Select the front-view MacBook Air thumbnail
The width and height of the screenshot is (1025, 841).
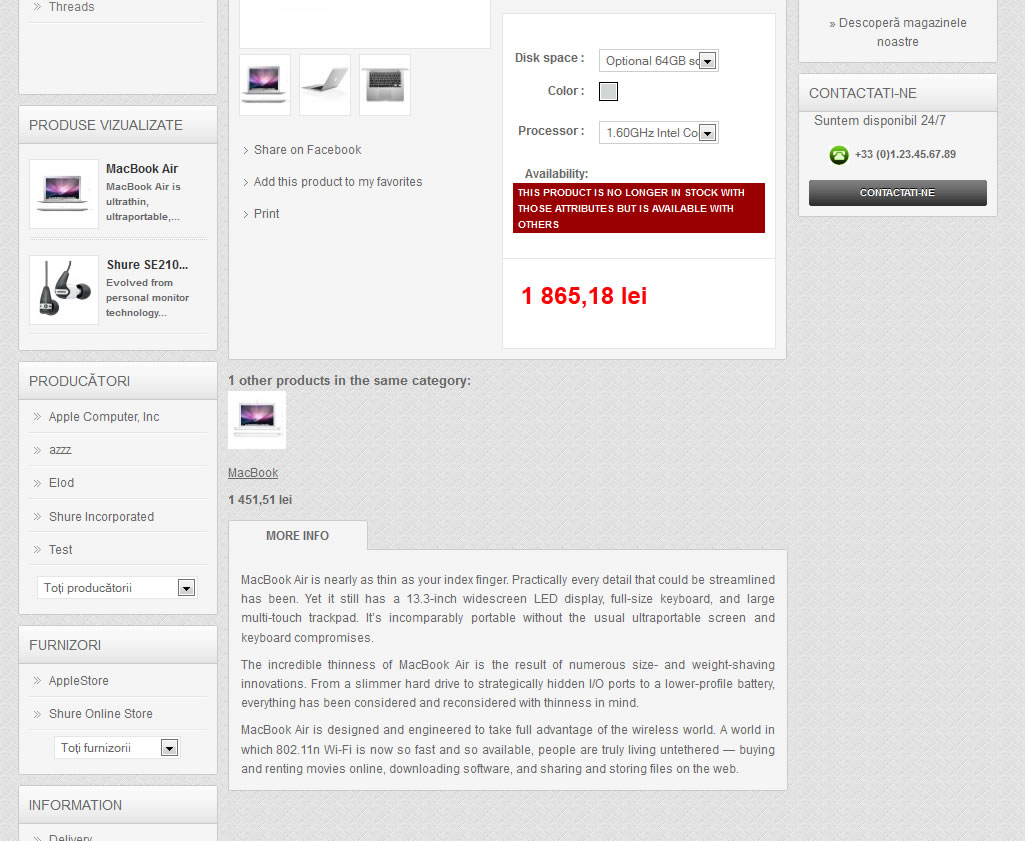pyautogui.click(x=265, y=85)
